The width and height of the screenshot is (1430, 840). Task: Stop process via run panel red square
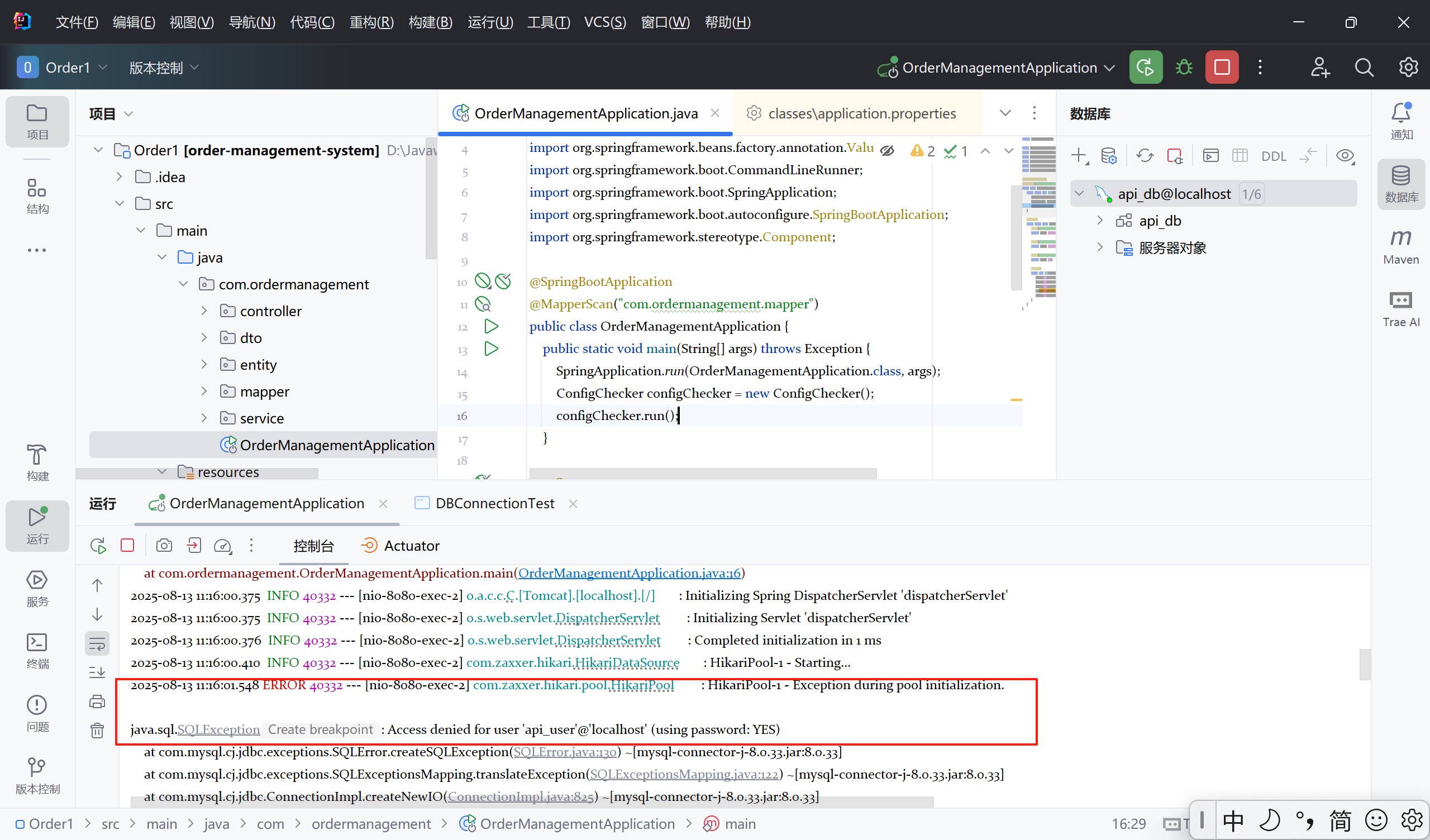(x=128, y=546)
